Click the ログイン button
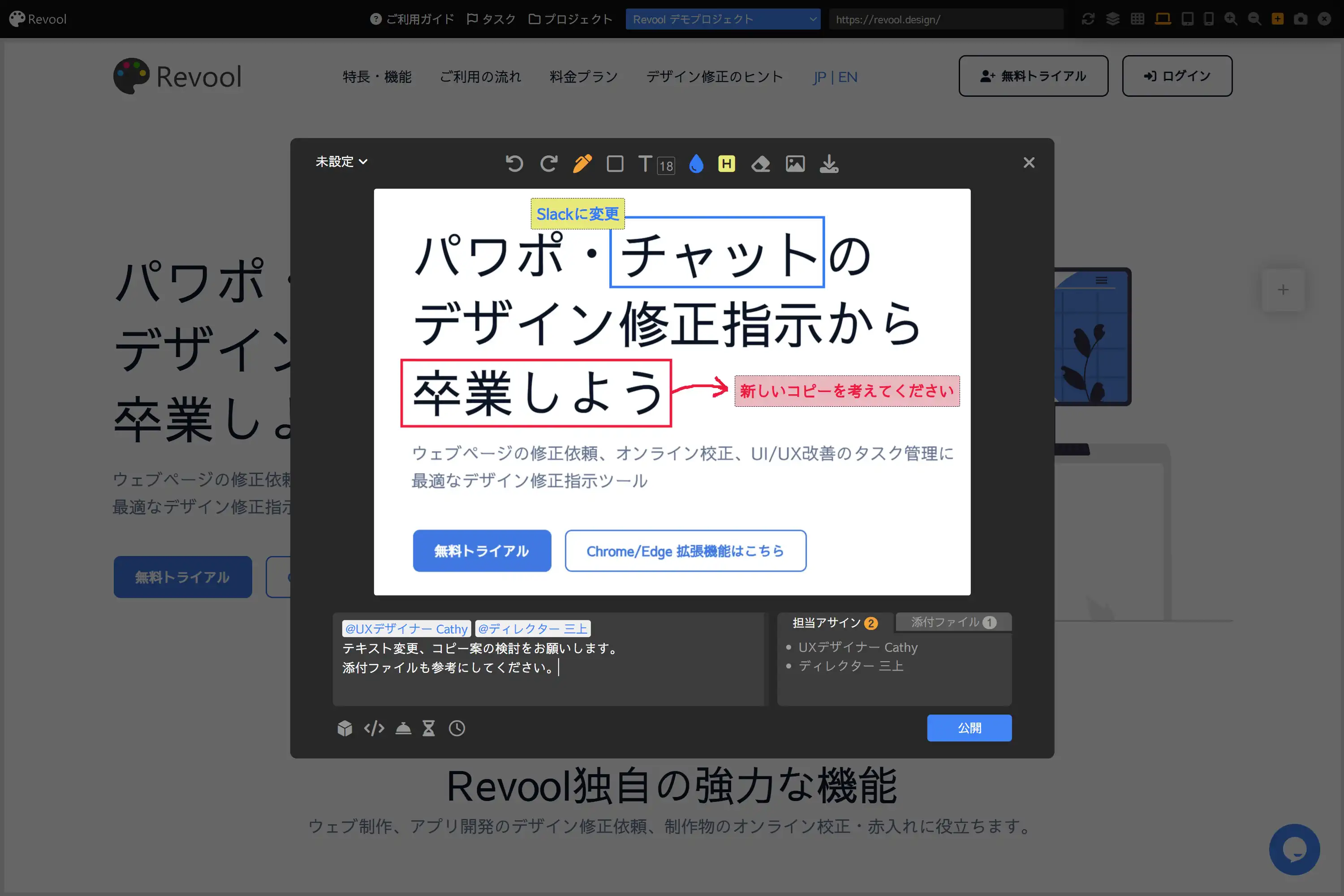Viewport: 1344px width, 896px height. [1177, 76]
